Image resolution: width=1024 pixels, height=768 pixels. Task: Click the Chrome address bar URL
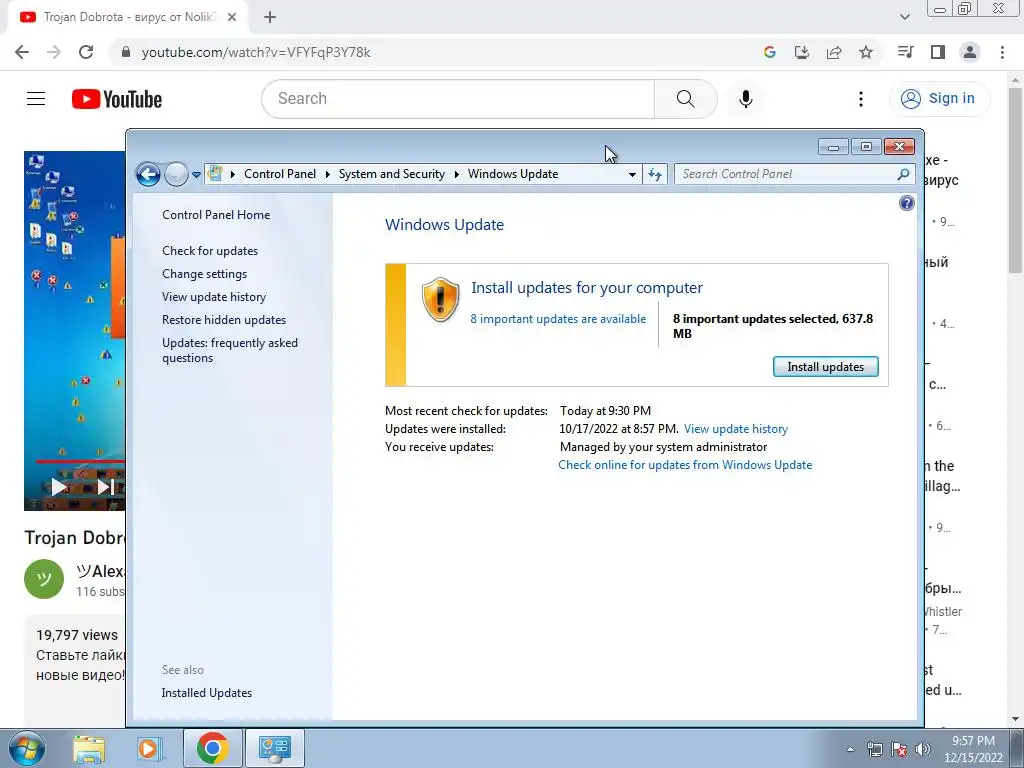256,52
